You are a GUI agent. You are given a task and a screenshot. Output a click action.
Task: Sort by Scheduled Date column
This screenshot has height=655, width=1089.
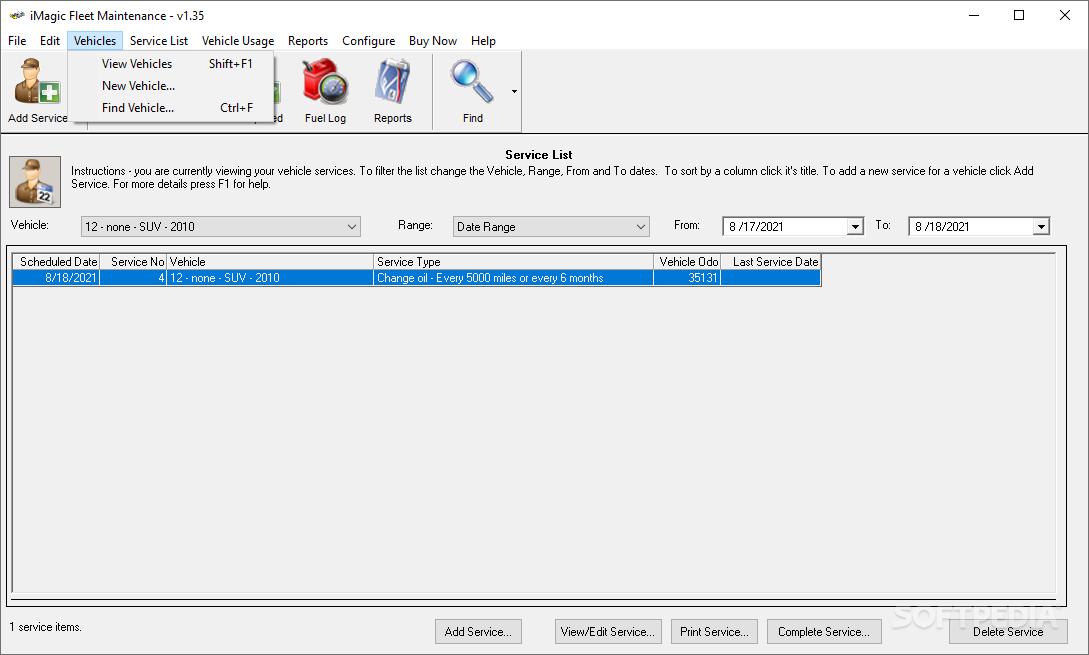click(x=57, y=262)
